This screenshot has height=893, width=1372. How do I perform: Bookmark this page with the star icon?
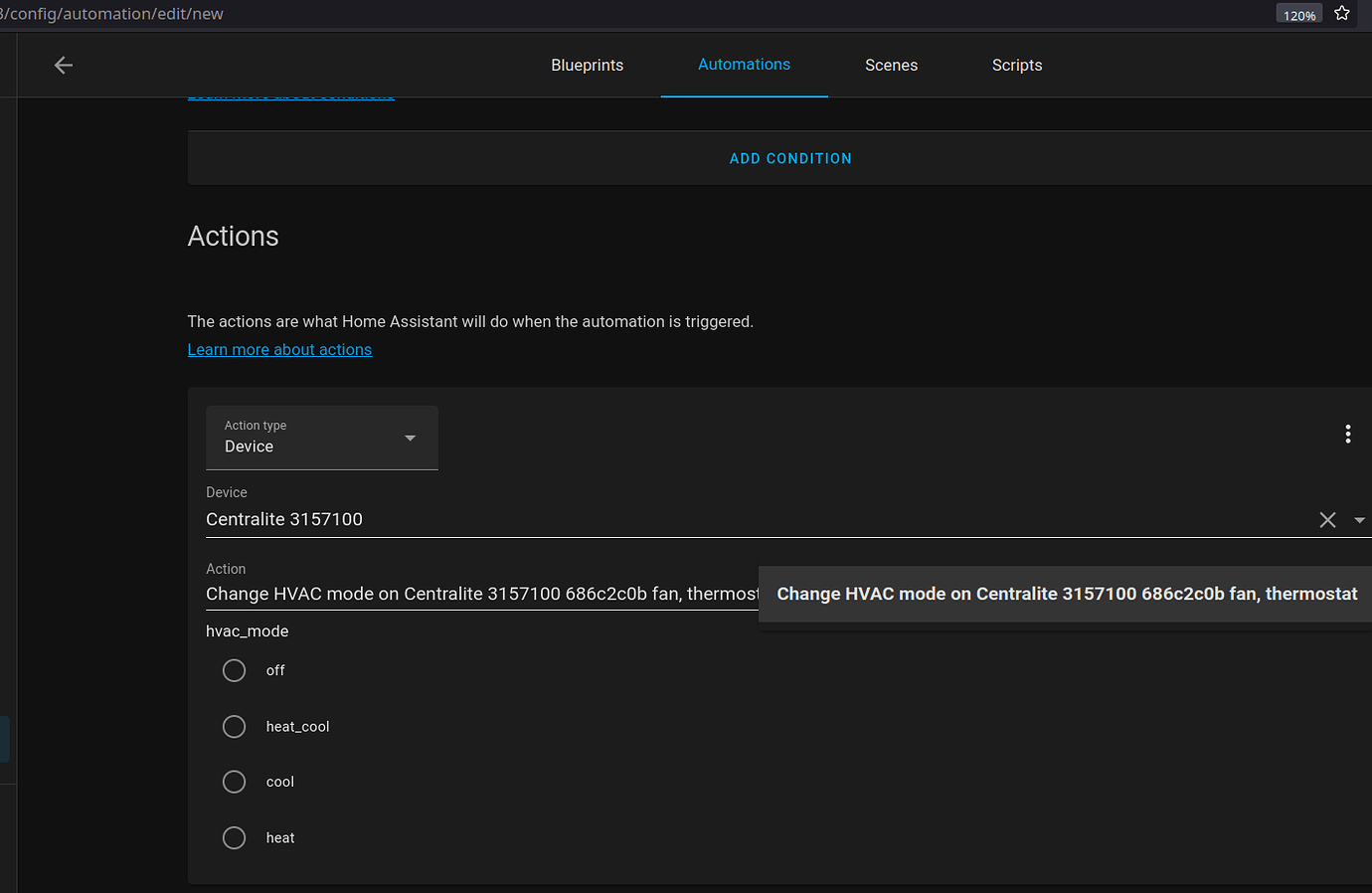coord(1342,14)
